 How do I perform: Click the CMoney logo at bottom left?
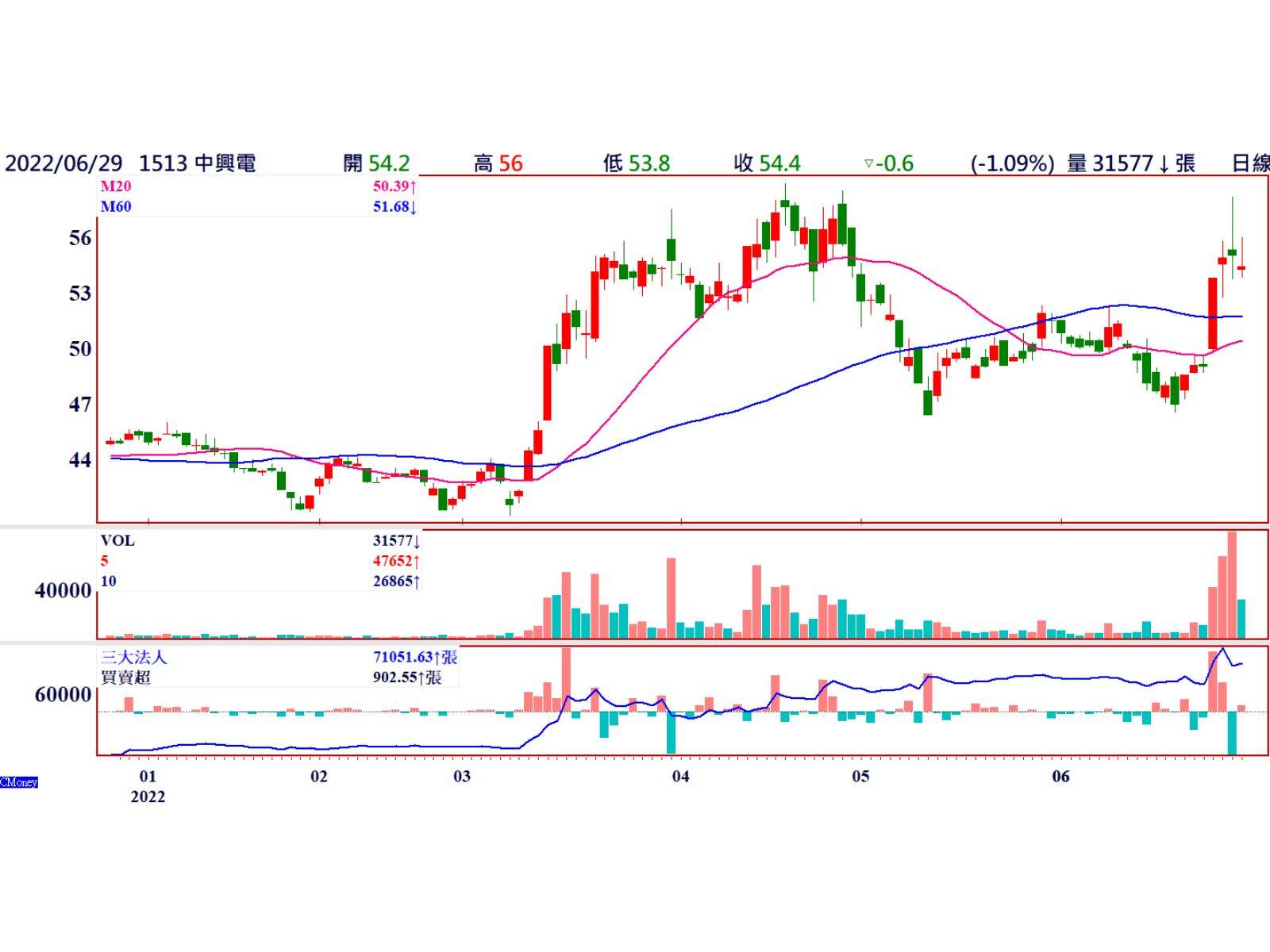click(19, 782)
